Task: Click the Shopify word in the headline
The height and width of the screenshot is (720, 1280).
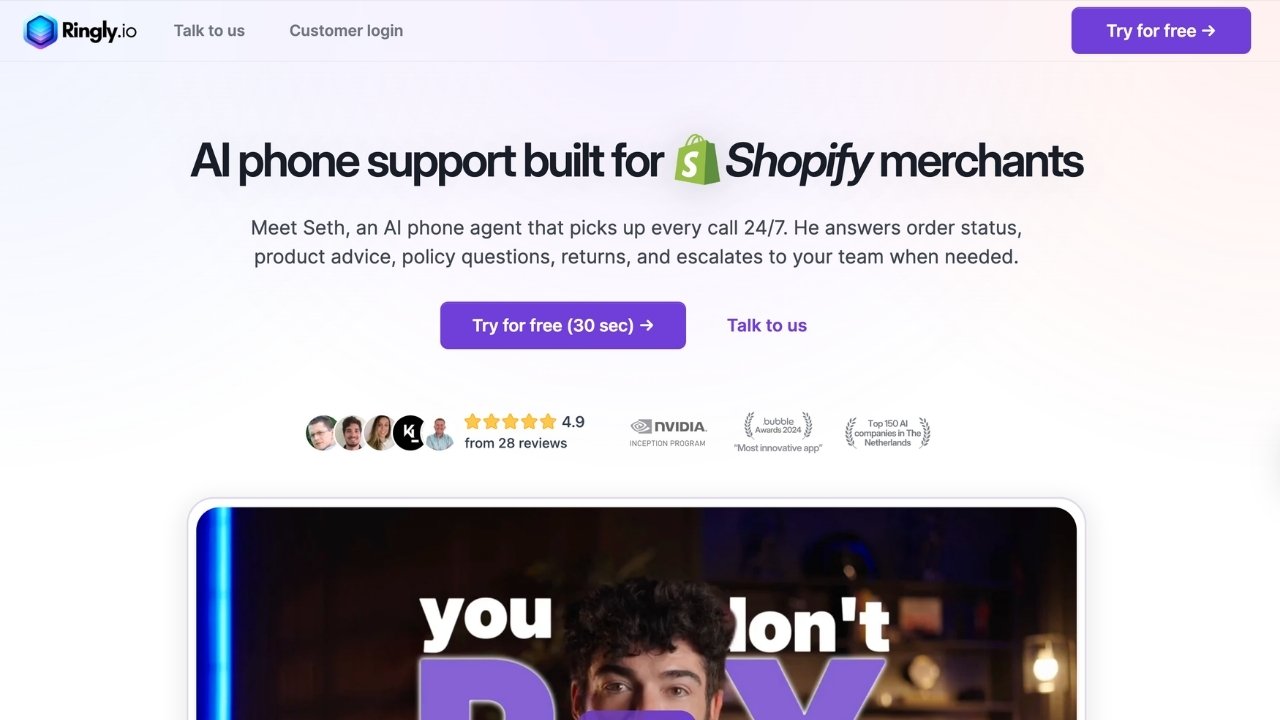Action: tap(798, 162)
